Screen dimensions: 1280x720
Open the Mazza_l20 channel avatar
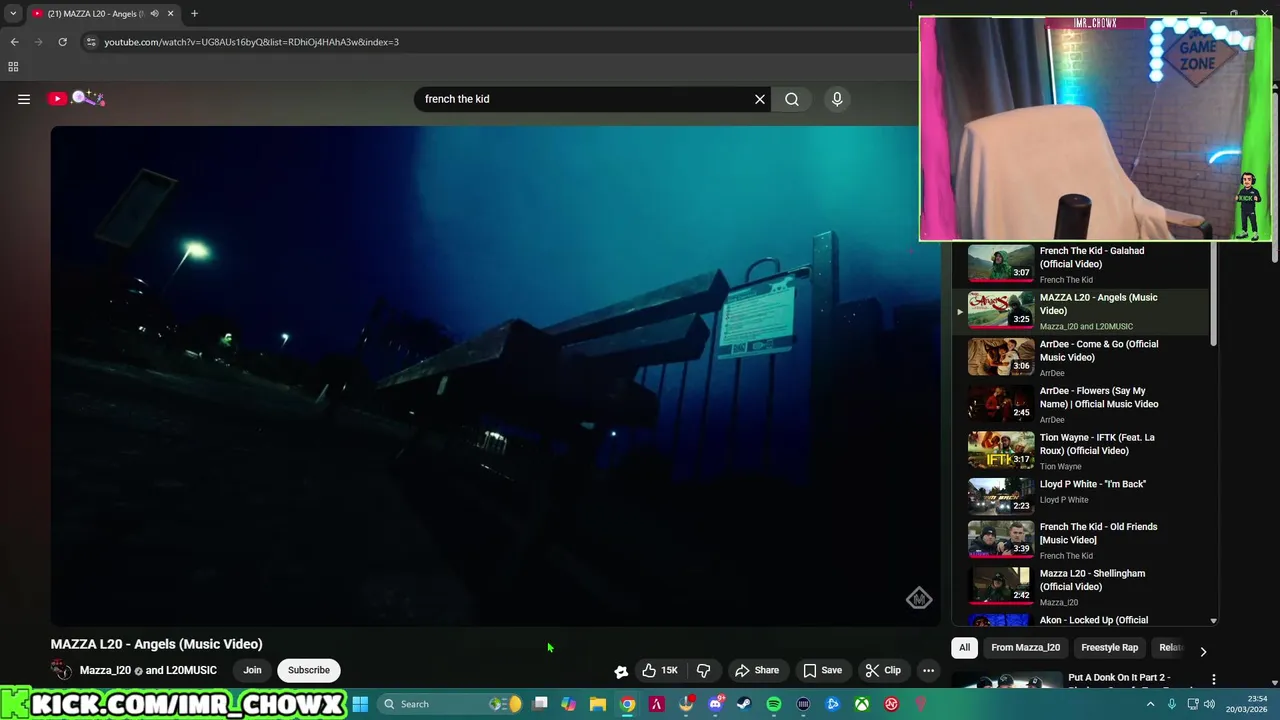[62, 670]
